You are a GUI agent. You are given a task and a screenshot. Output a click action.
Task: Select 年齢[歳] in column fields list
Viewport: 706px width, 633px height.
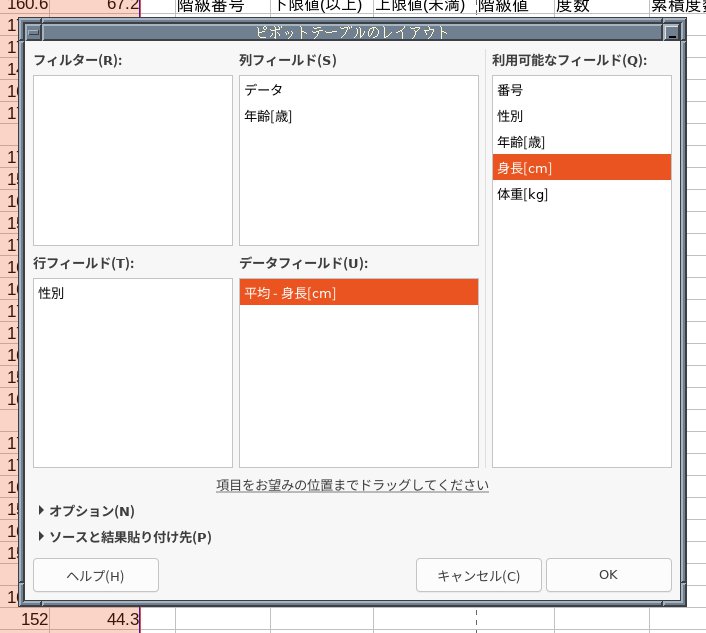tap(268, 116)
